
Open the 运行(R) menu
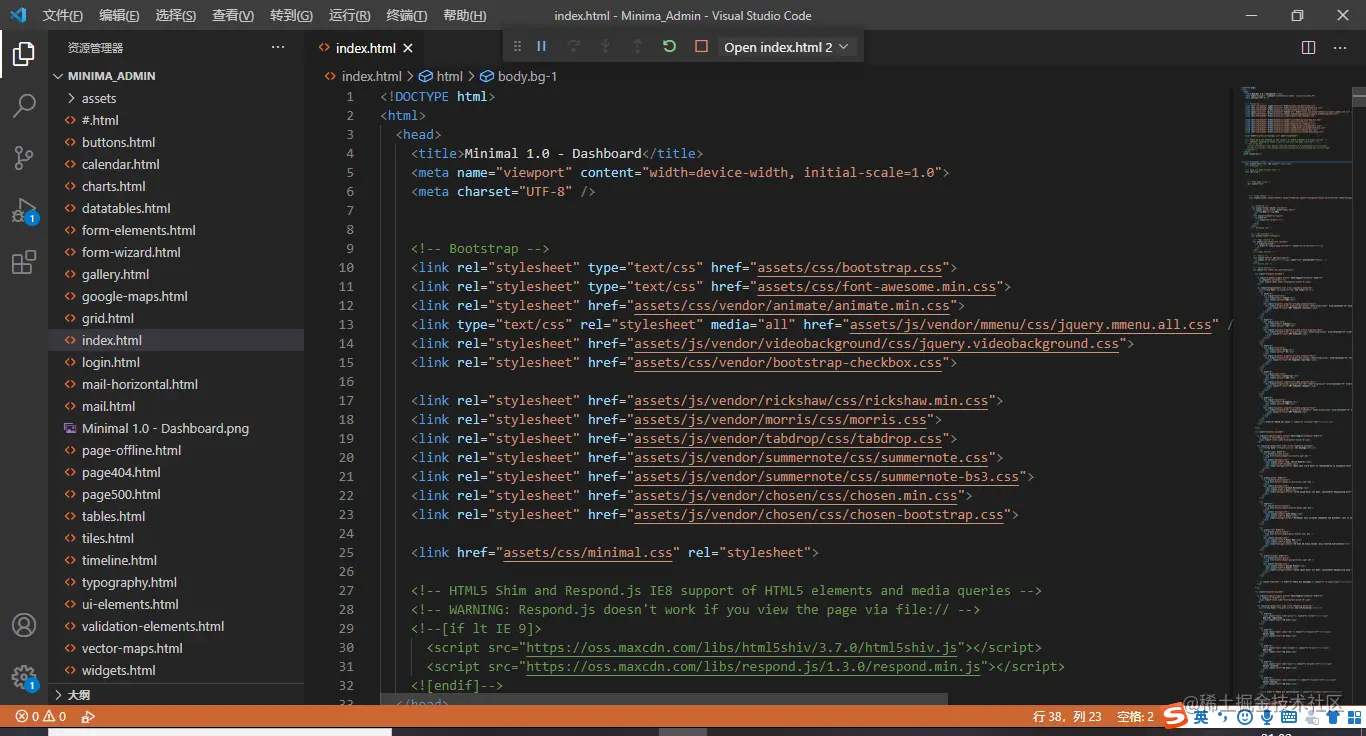click(349, 15)
